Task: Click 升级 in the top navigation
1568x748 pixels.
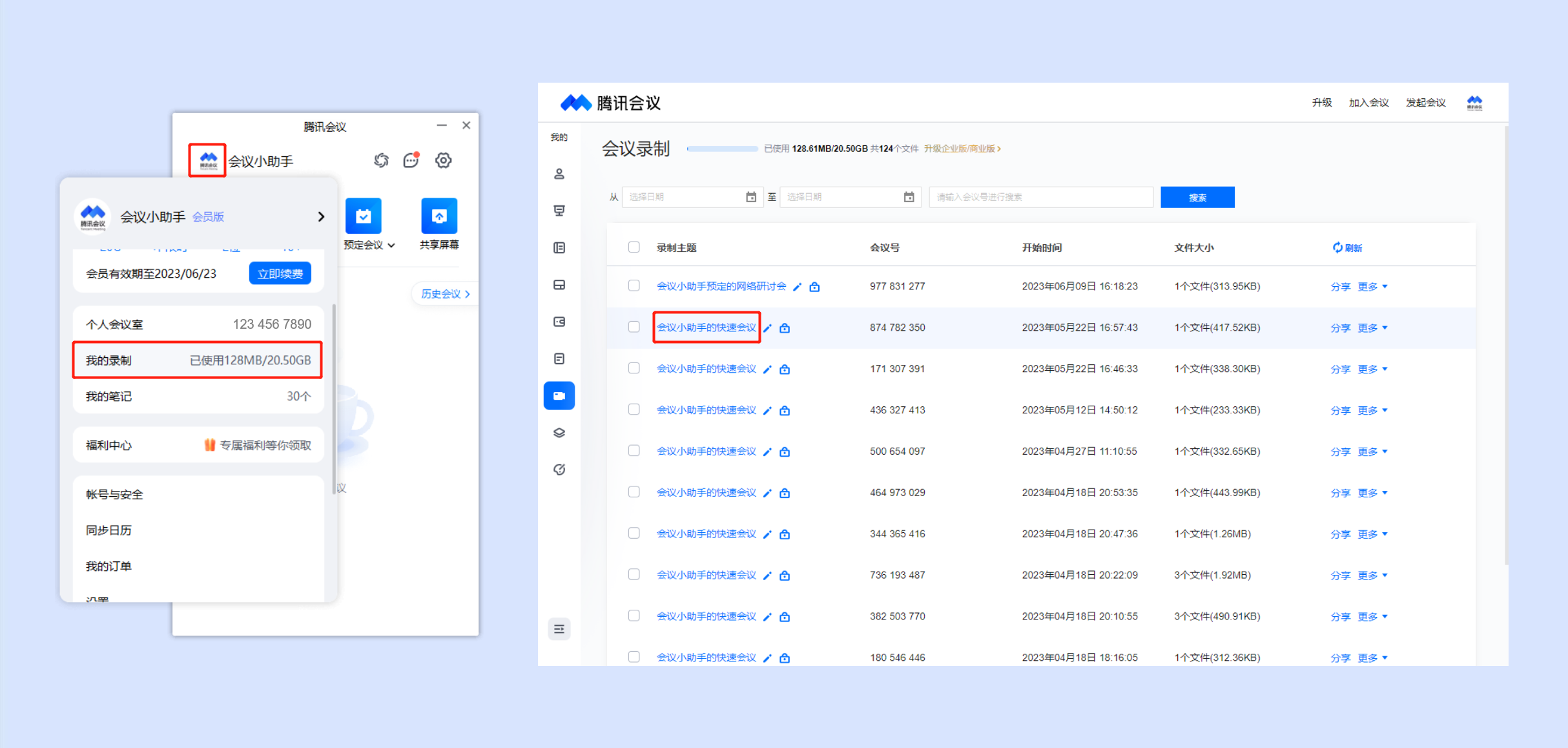Action: click(x=1321, y=103)
